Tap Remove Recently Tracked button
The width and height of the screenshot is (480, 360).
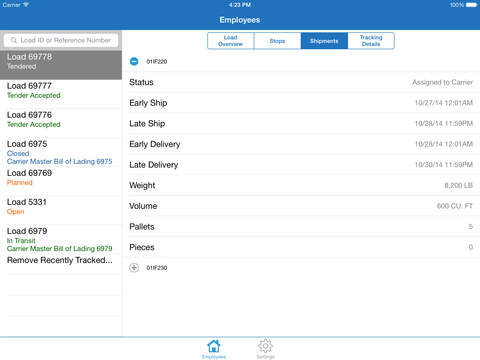60,260
